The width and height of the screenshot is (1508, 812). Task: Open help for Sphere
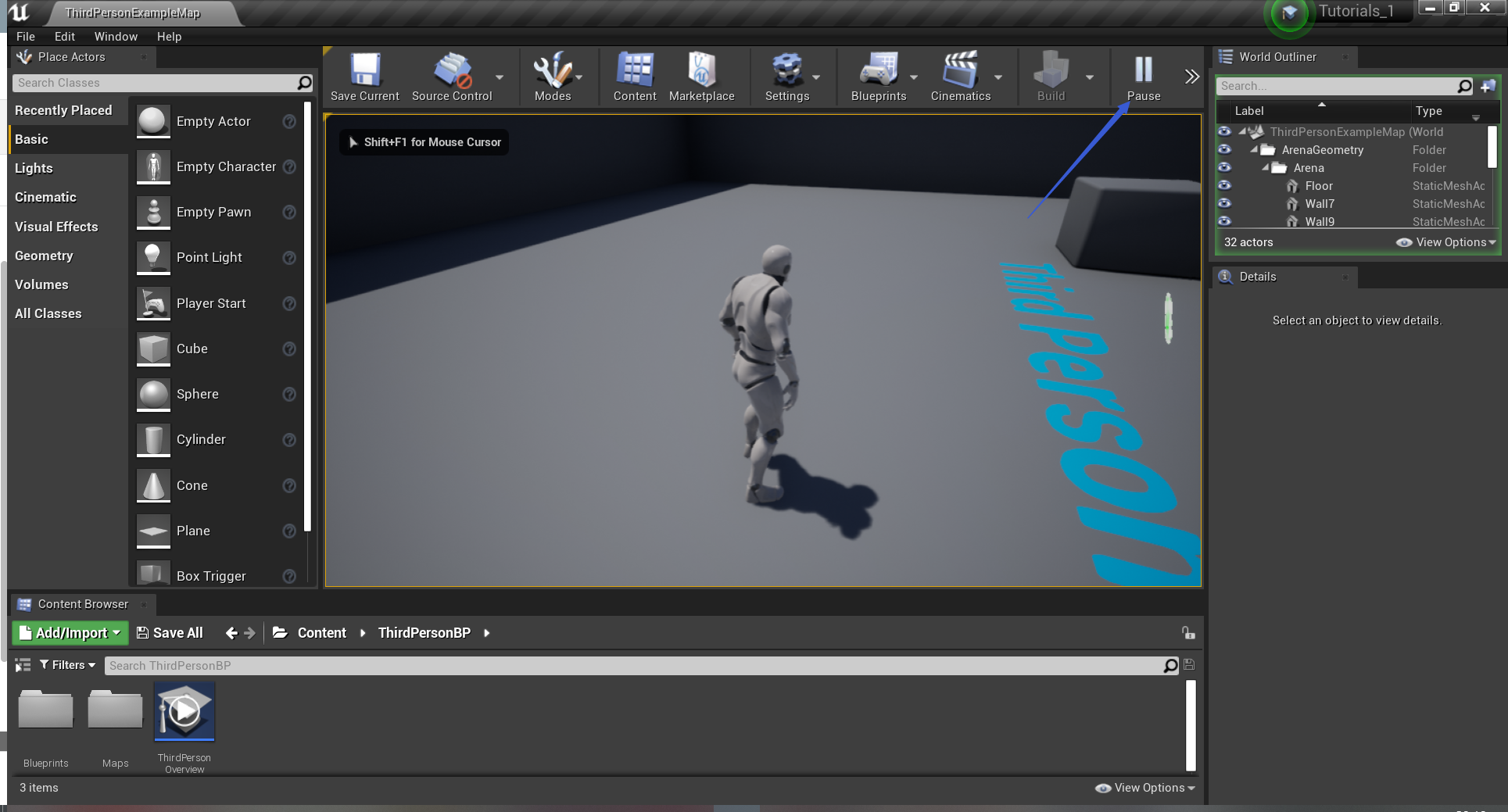(x=289, y=394)
